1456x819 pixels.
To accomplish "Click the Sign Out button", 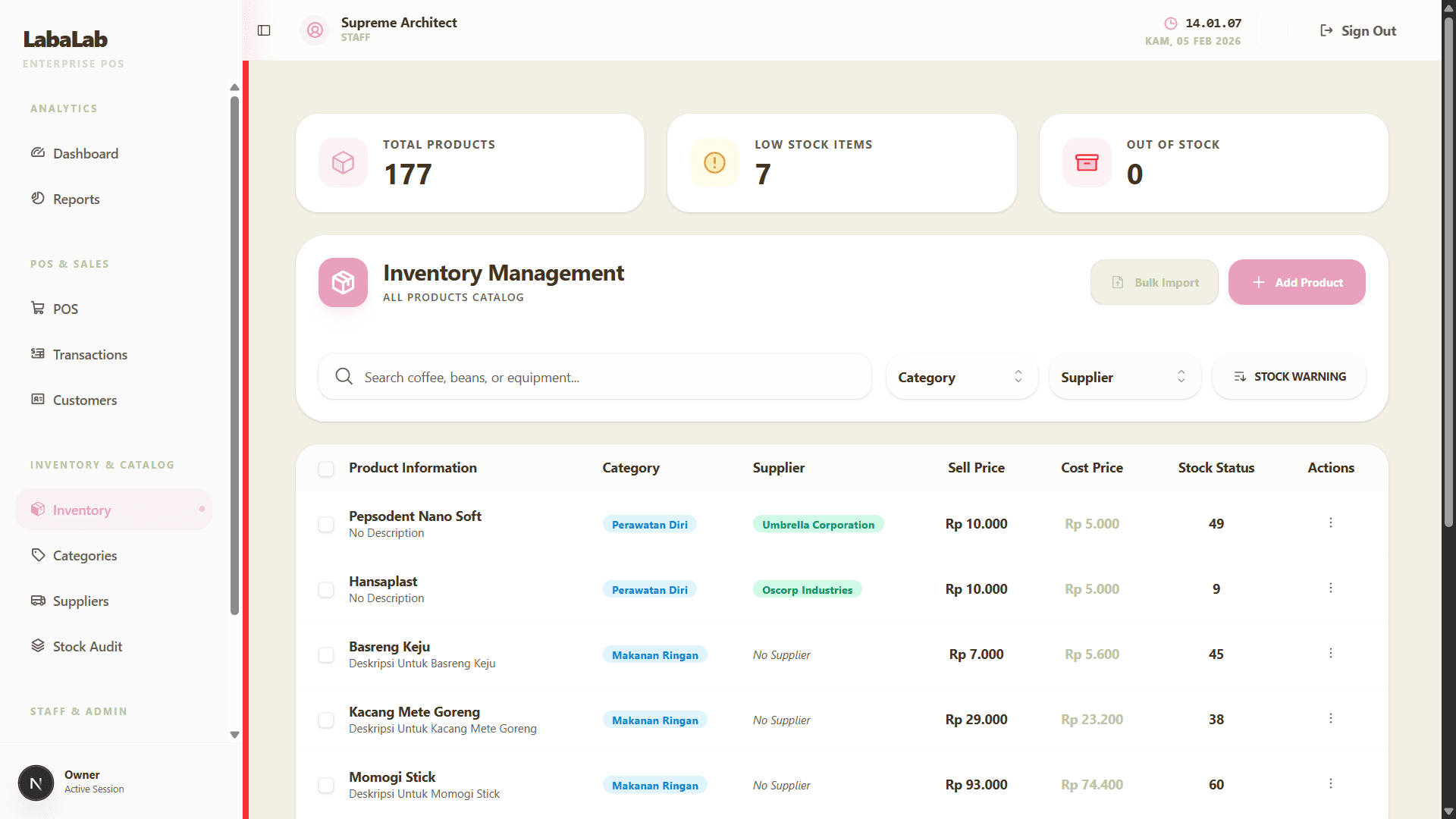I will coord(1357,30).
